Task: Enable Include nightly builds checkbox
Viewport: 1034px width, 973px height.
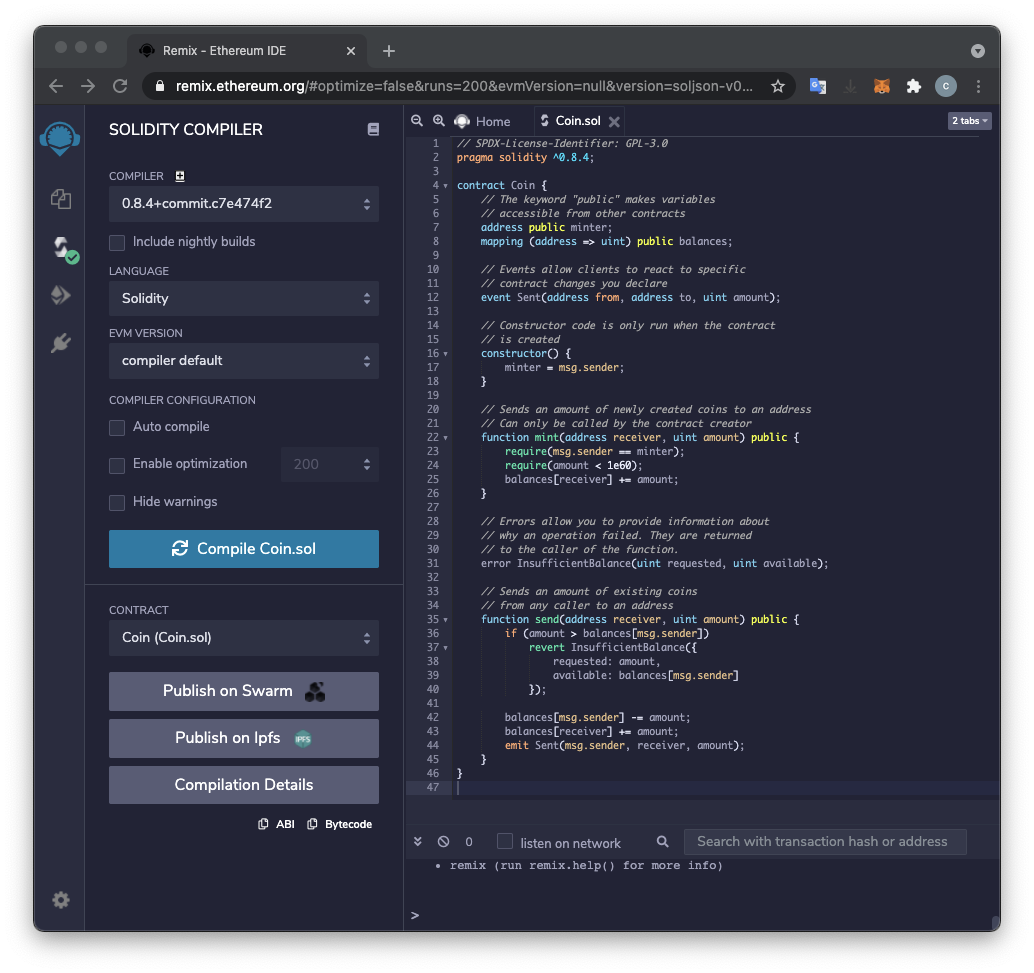Action: [117, 242]
